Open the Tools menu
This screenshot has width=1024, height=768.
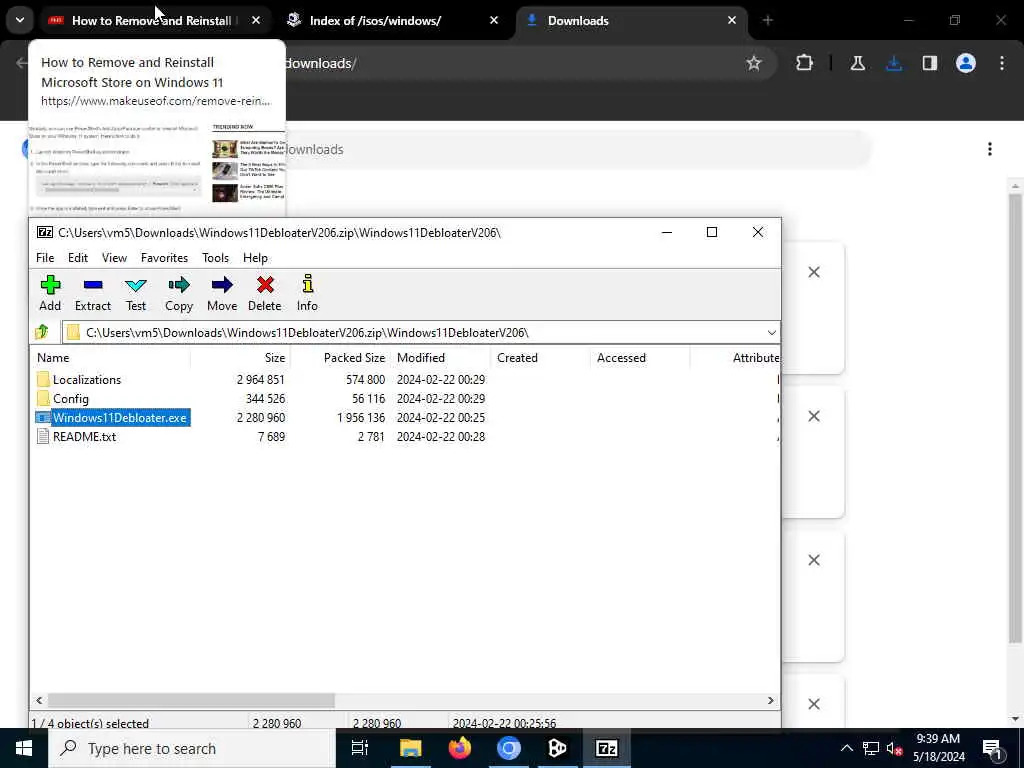216,257
